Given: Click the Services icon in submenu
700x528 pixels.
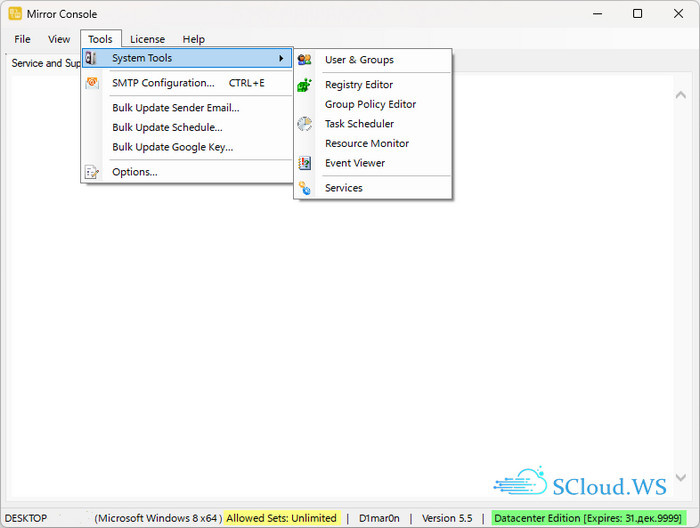Looking at the screenshot, I should point(305,188).
